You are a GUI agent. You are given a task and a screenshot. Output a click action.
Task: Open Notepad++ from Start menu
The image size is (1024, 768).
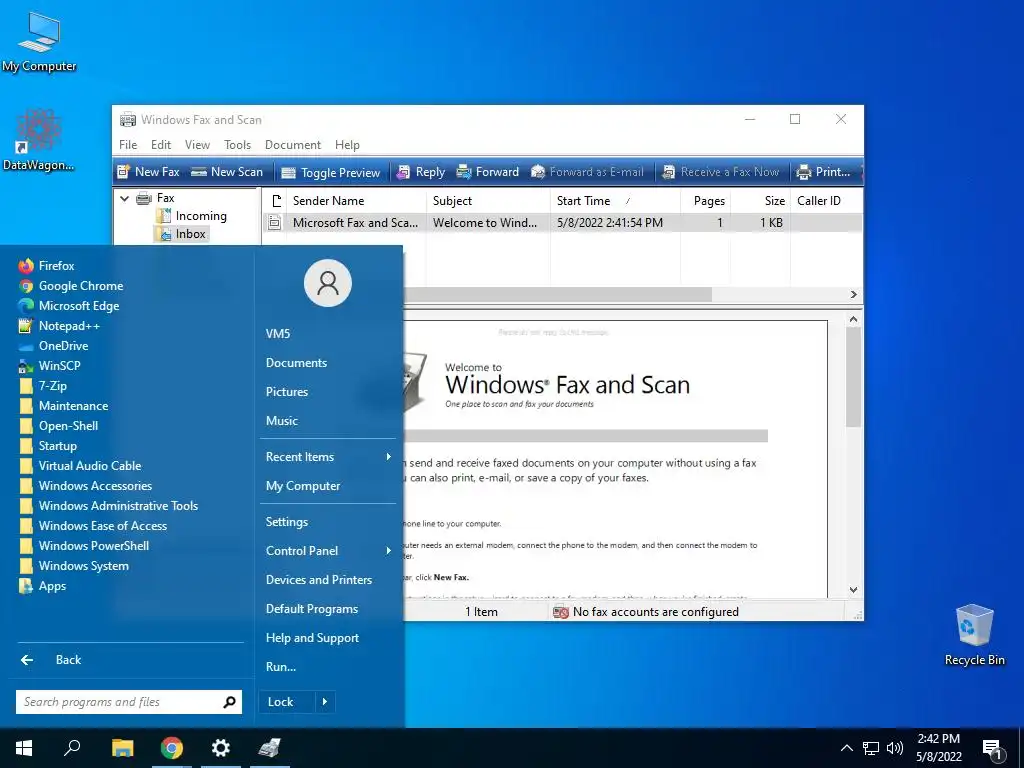point(59,326)
